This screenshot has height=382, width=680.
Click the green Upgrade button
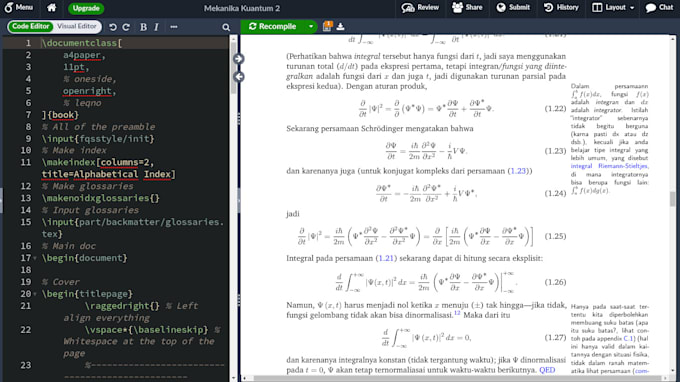pyautogui.click(x=86, y=8)
